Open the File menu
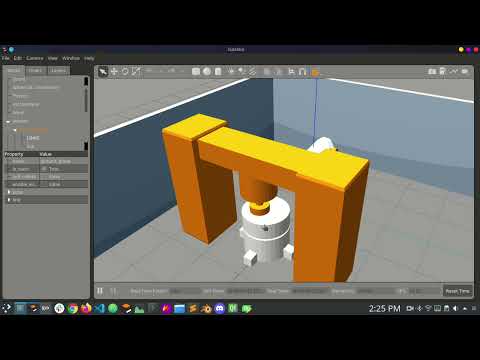The width and height of the screenshot is (480, 360). (6, 58)
